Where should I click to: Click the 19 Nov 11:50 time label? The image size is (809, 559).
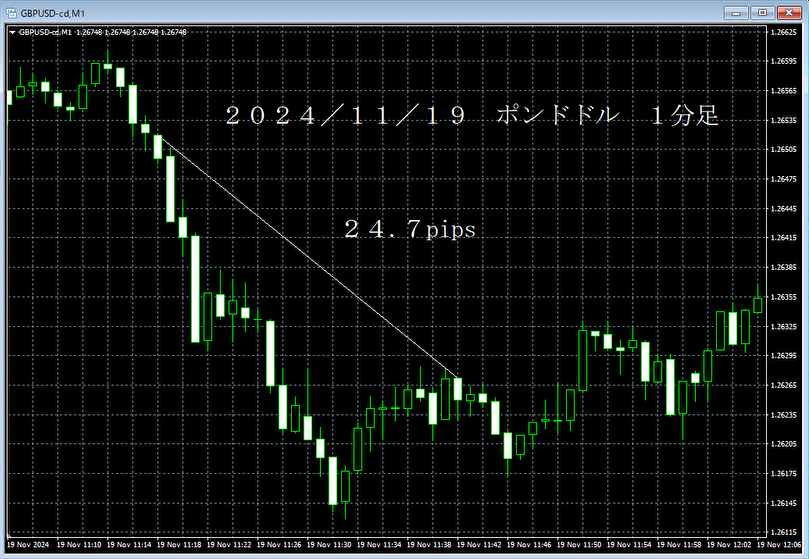[579, 545]
